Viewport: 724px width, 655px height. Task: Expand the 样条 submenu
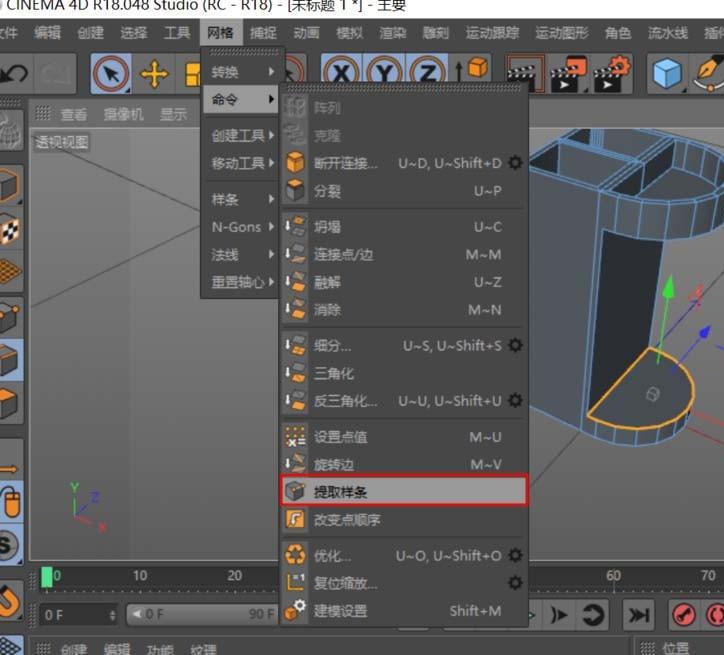click(241, 199)
